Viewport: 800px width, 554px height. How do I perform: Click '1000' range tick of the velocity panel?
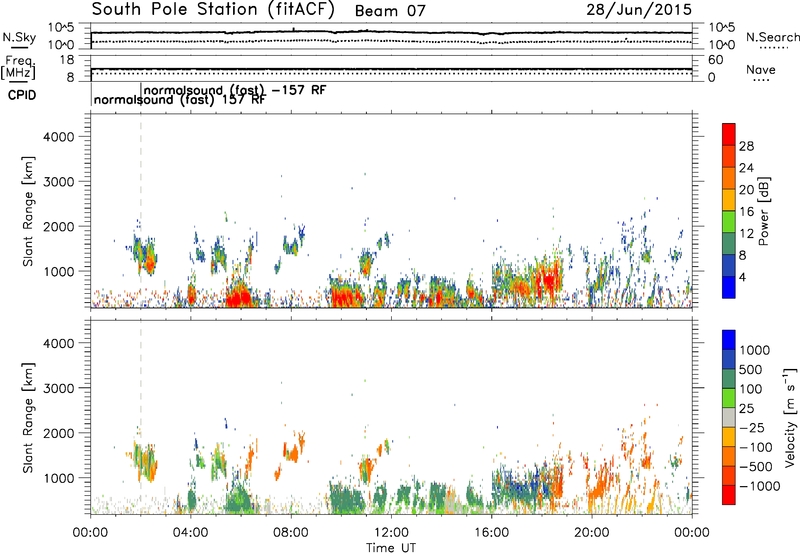pos(59,478)
